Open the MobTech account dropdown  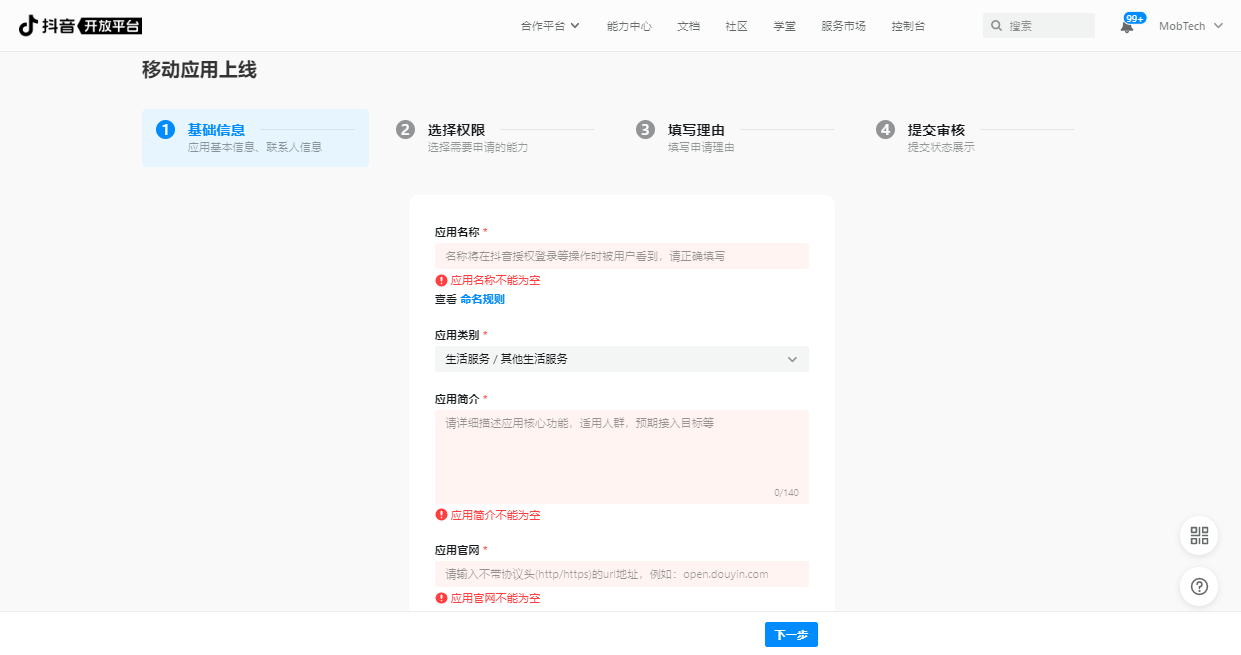(1190, 26)
